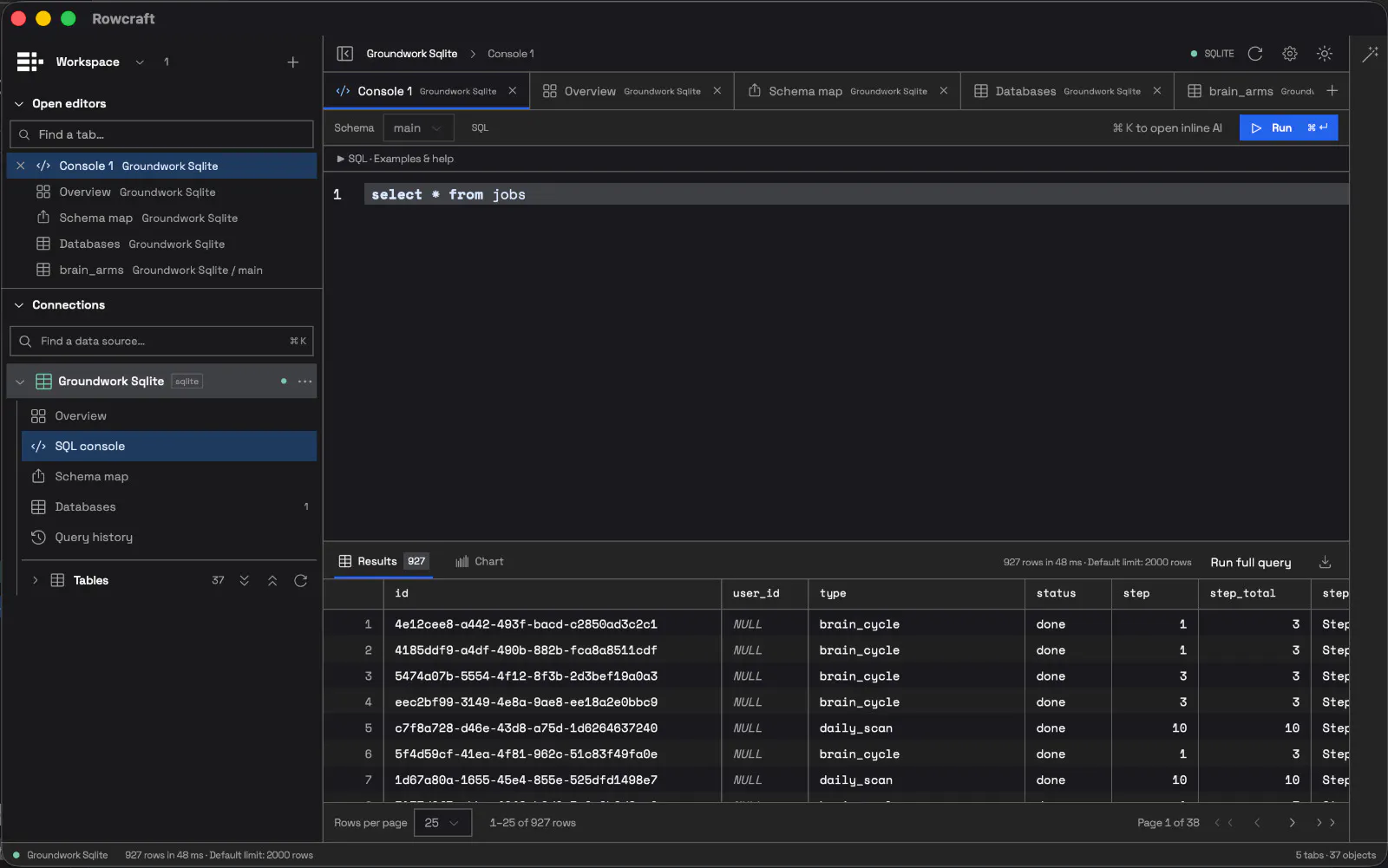
Task: Click the Groundwork Sqlite breadcrumb
Action: point(411,54)
